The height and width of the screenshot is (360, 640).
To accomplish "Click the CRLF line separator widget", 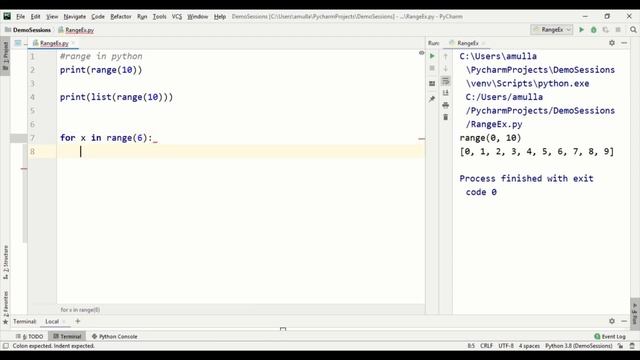I will (486, 346).
